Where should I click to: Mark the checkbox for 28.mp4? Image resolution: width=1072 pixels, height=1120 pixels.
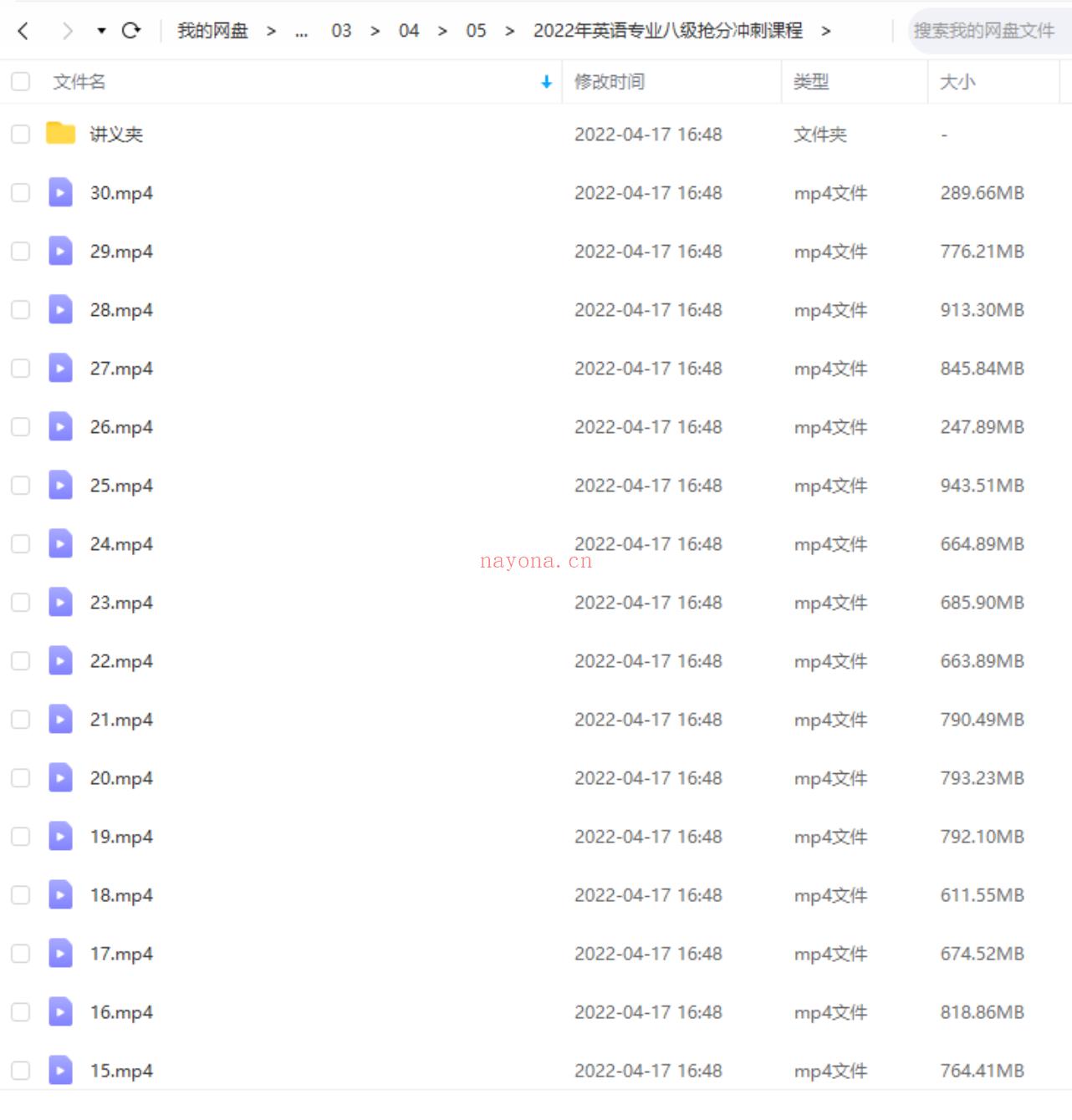(x=21, y=309)
